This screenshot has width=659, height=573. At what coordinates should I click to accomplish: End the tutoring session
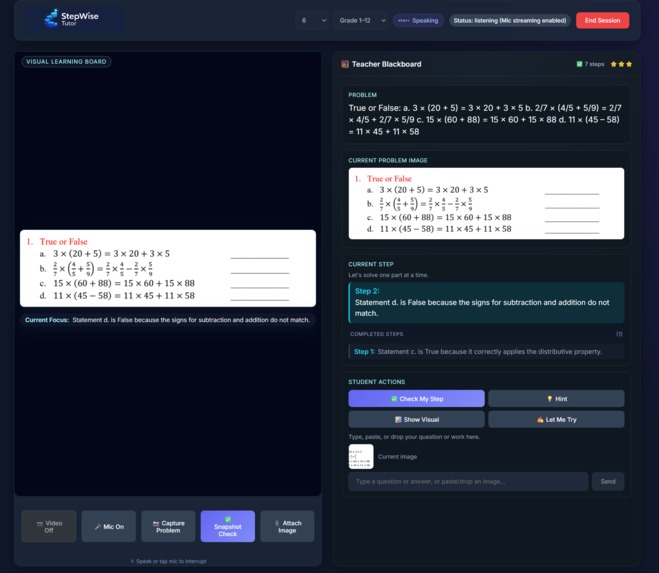pos(602,20)
